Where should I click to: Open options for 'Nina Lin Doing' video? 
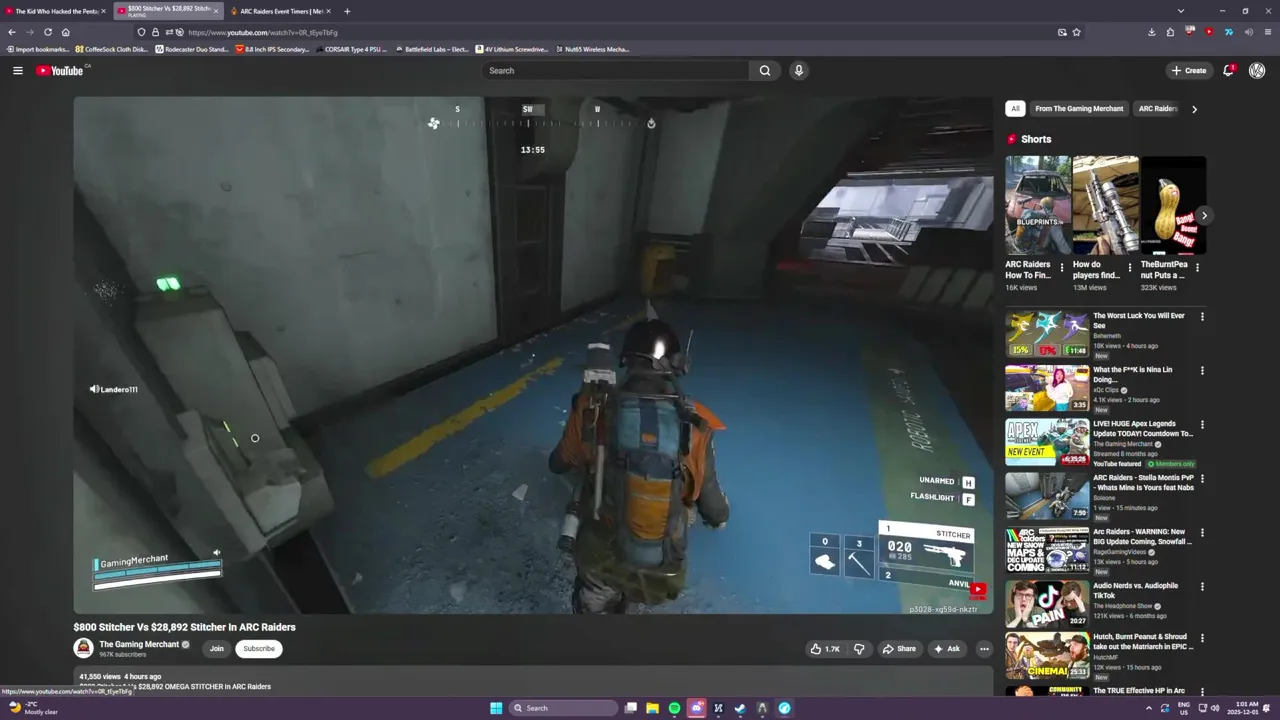pos(1202,371)
